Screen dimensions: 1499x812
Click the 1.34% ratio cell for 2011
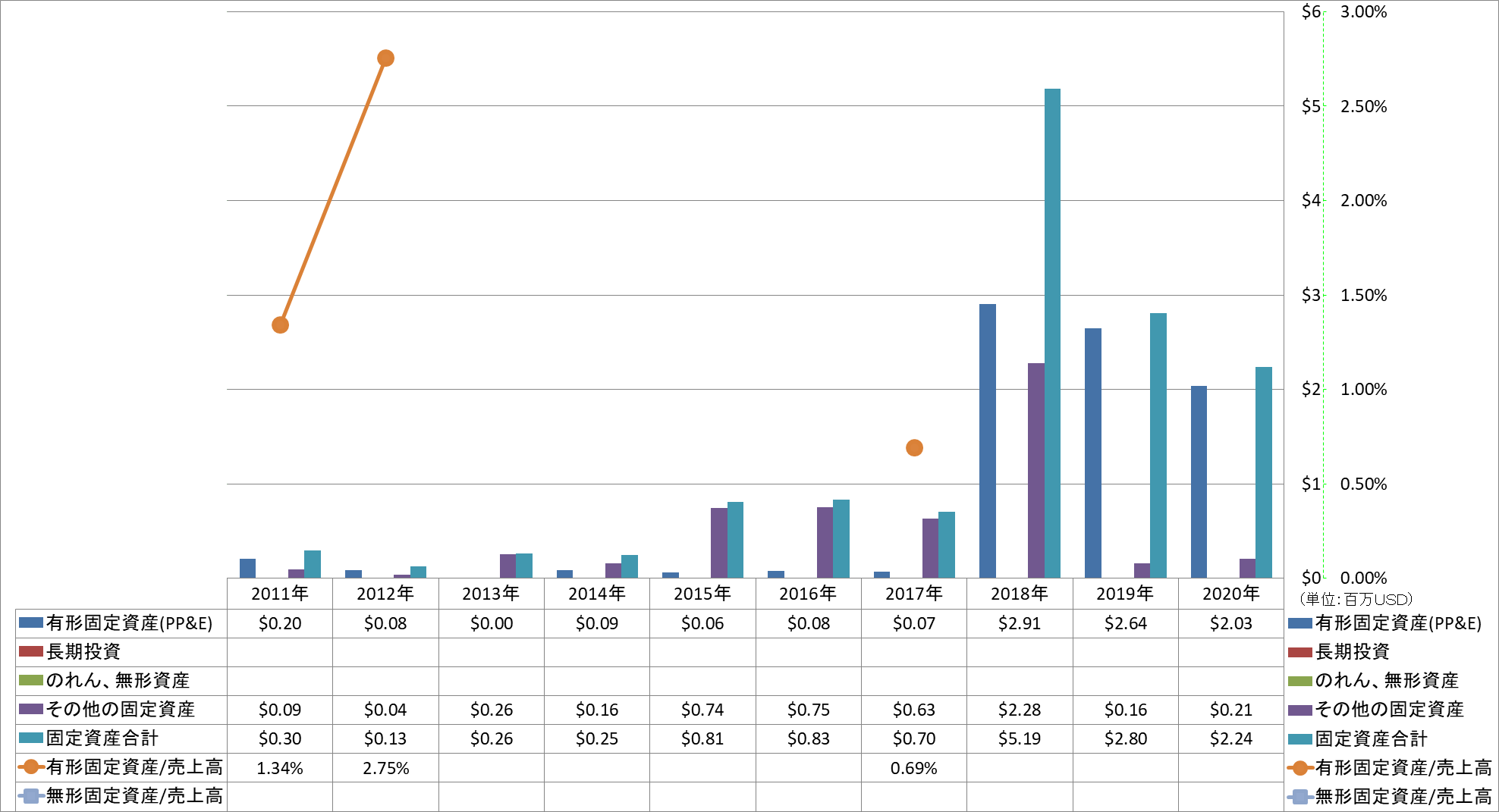click(280, 768)
